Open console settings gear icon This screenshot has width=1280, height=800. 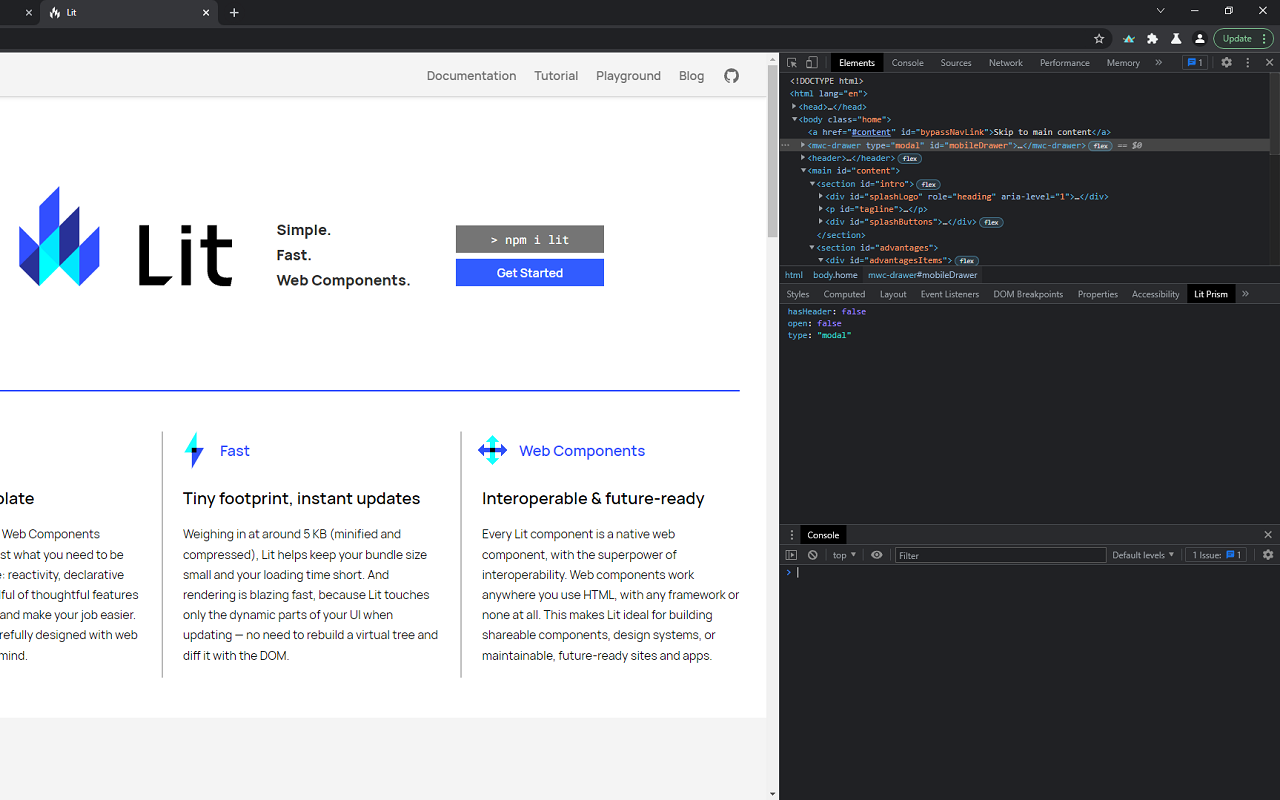coord(1268,555)
